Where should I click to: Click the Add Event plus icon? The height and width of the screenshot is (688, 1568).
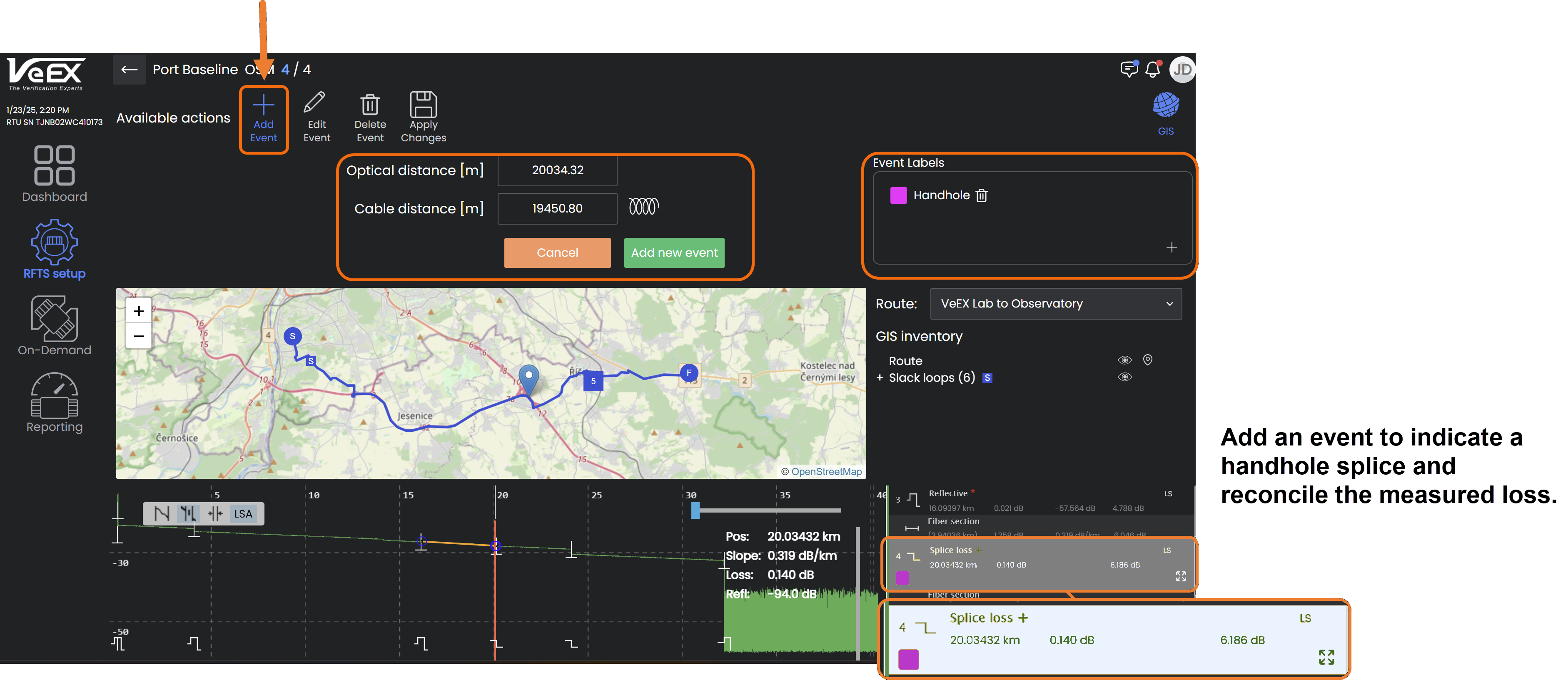pyautogui.click(x=263, y=105)
